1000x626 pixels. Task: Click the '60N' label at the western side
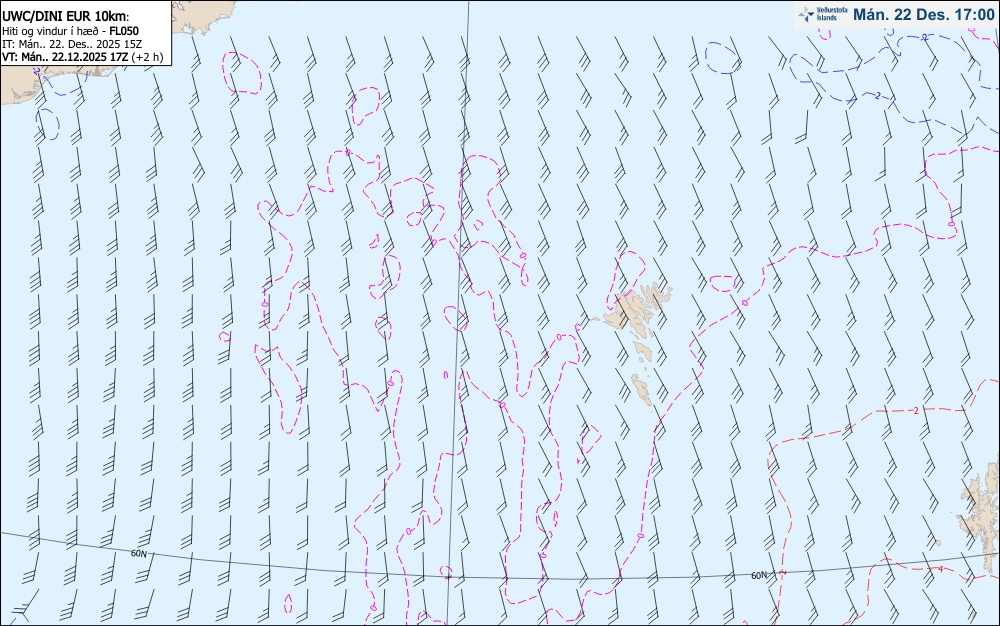point(139,553)
